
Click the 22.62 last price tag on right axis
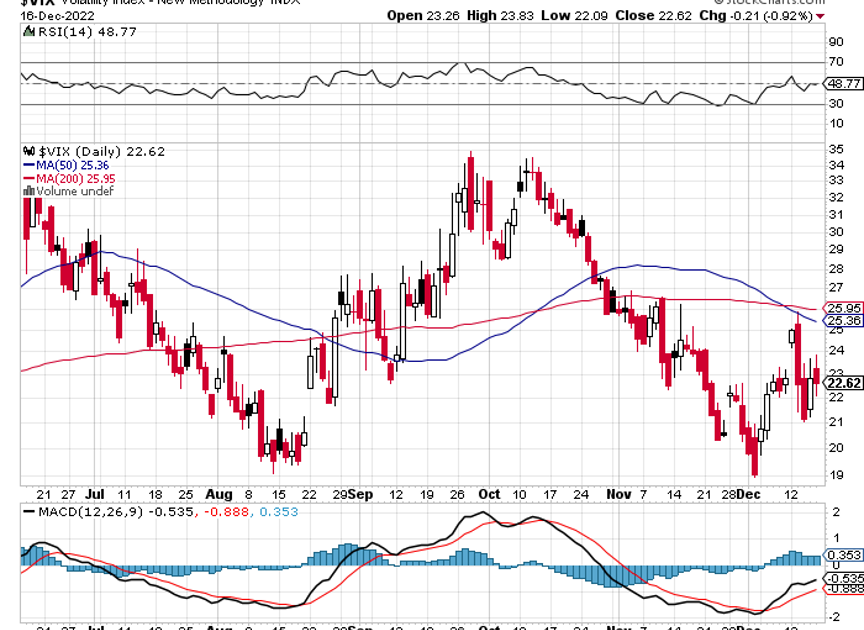point(842,383)
